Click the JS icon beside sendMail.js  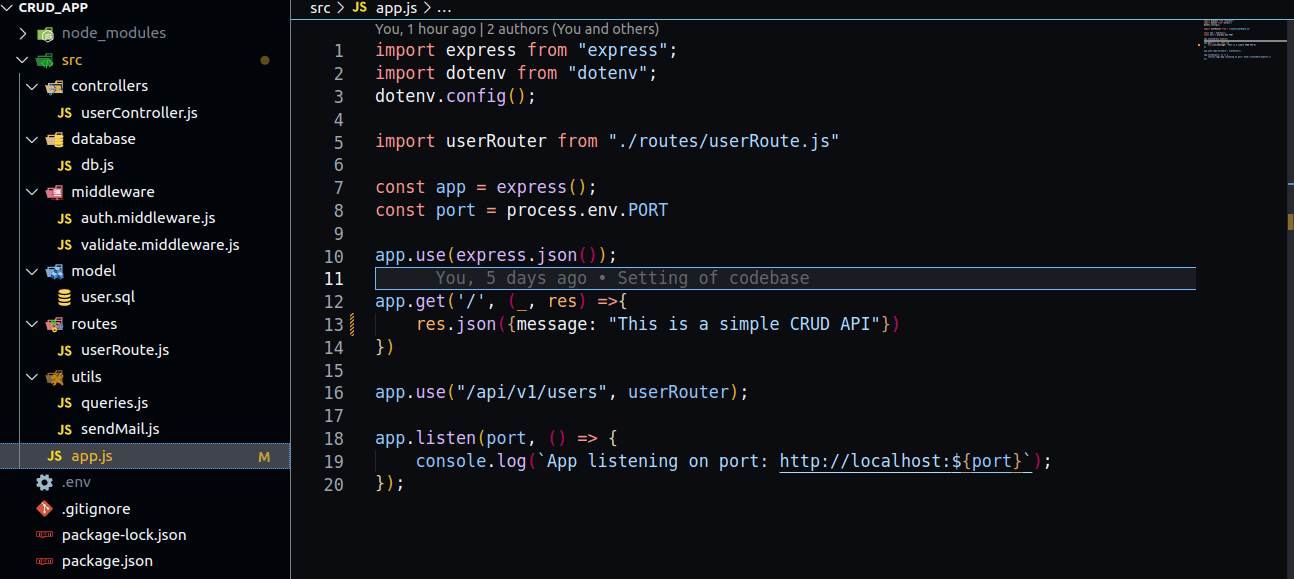point(64,429)
